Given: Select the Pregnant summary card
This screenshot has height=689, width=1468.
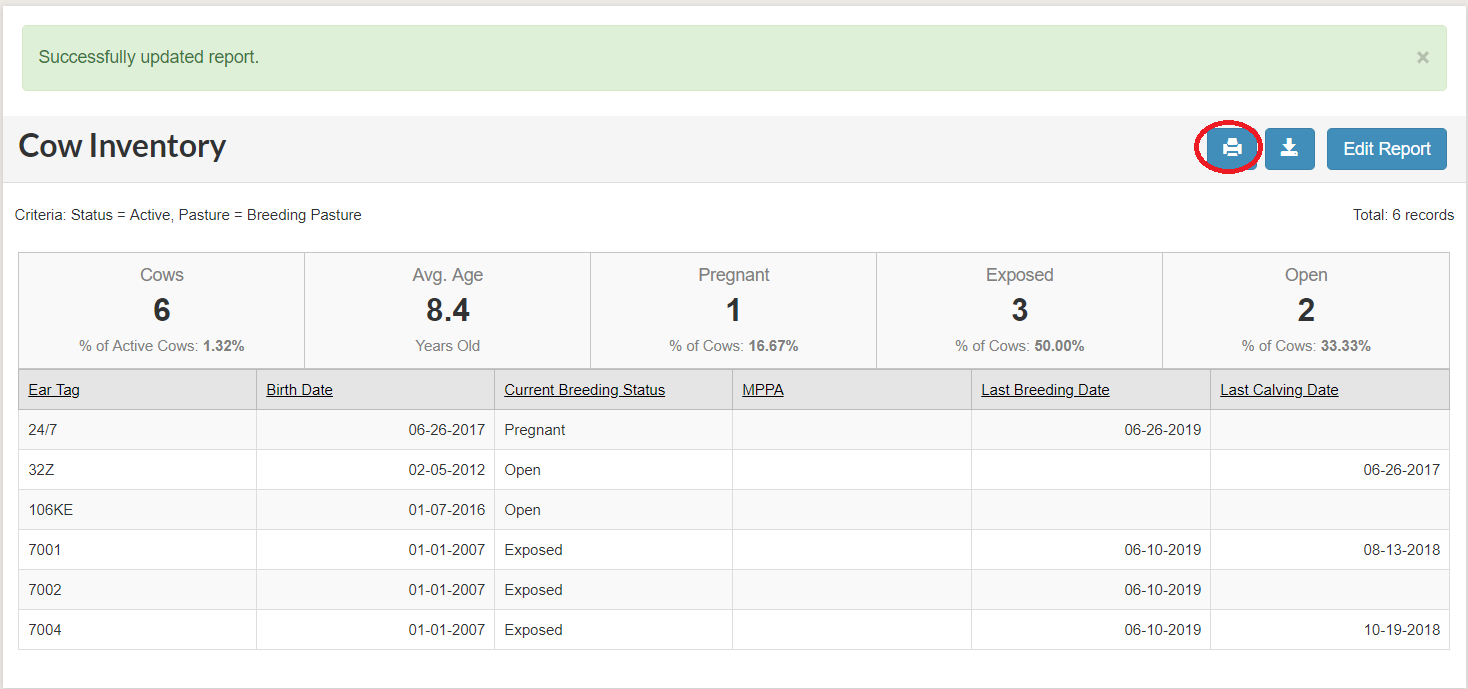Looking at the screenshot, I should tap(733, 309).
